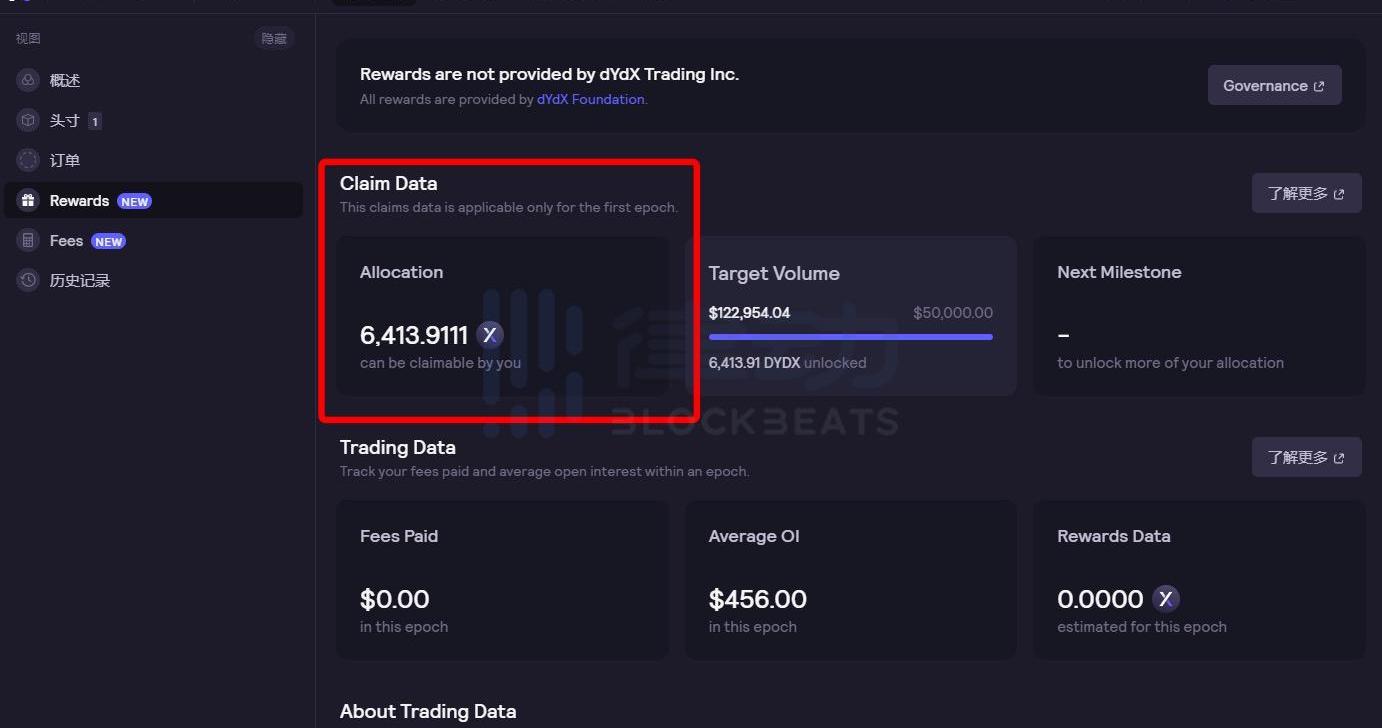This screenshot has width=1382, height=728.
Task: Select 历史记录 in the sidebar
Action: tap(80, 281)
